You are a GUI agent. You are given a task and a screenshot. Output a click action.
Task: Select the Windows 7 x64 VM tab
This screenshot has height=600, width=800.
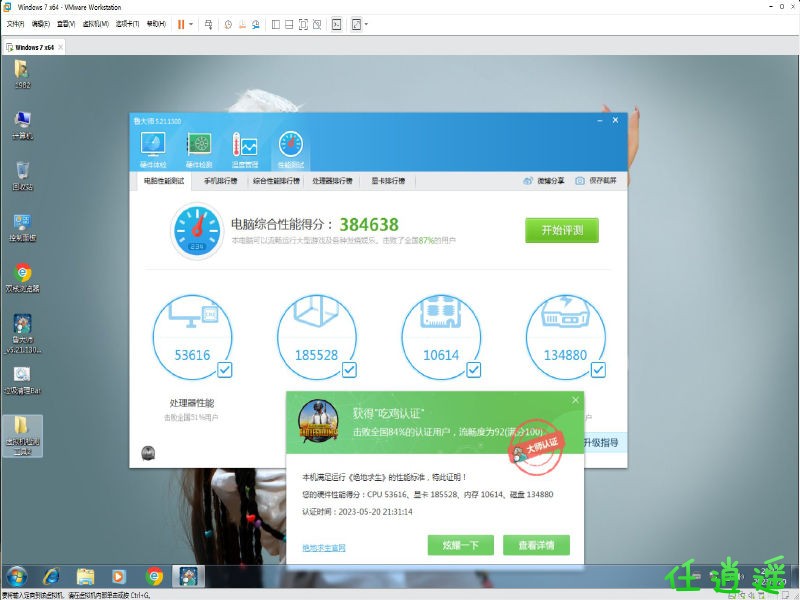(35, 47)
